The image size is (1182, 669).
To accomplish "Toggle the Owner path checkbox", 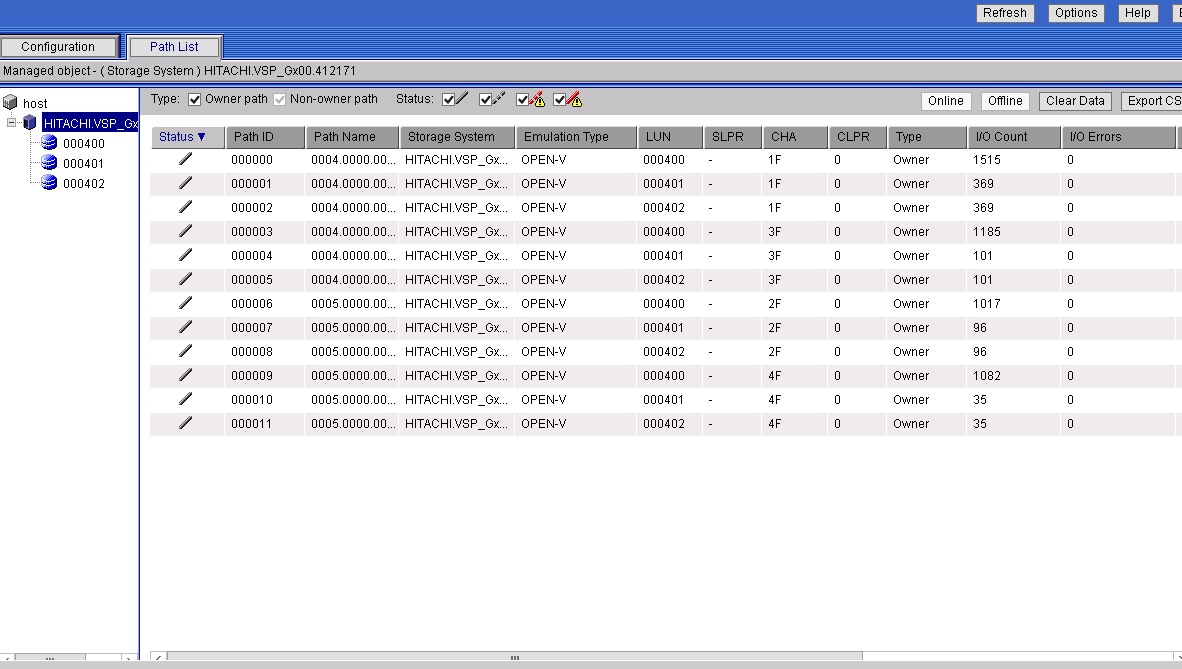I will pyautogui.click(x=194, y=100).
